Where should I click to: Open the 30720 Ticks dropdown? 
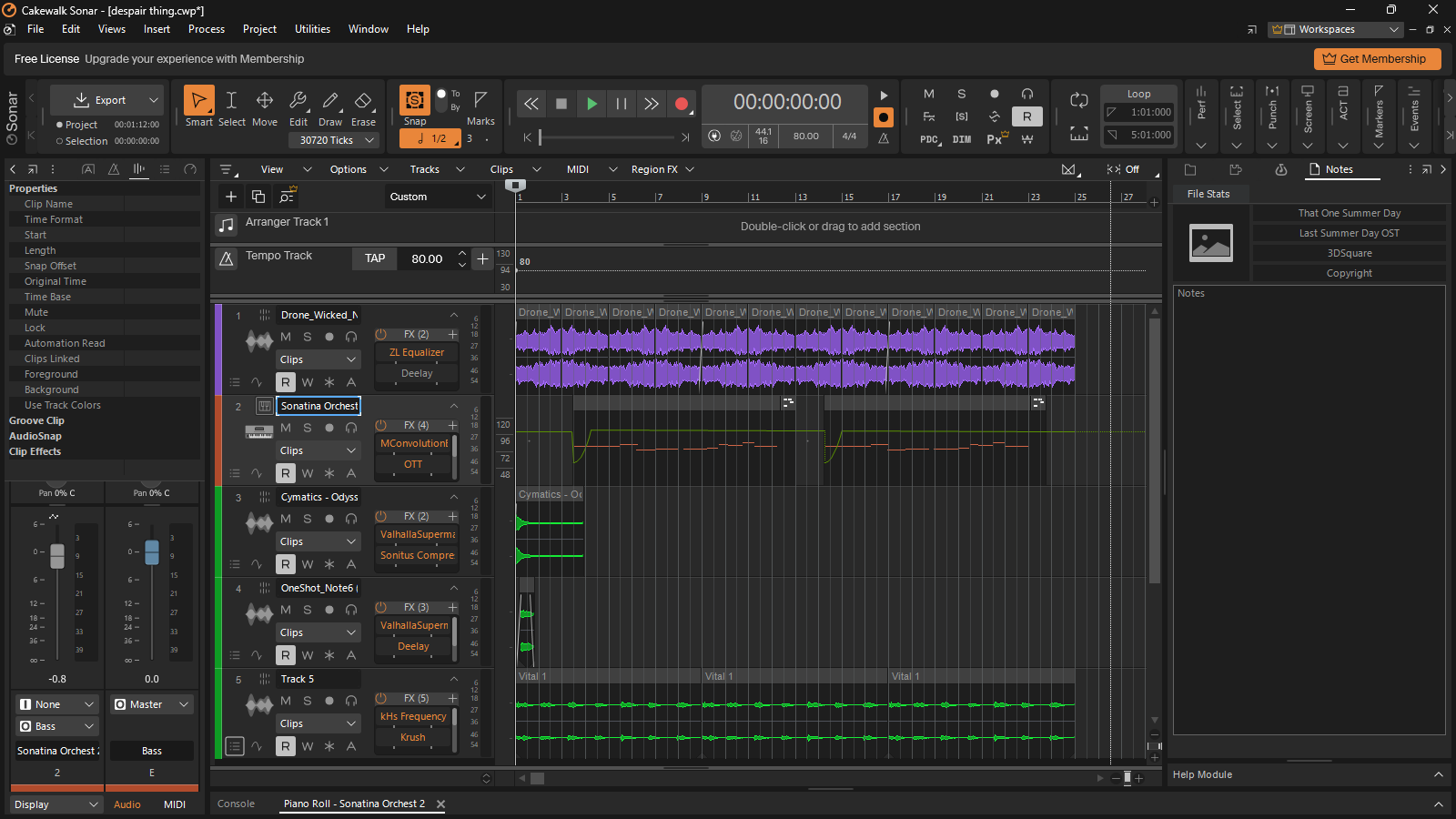[333, 140]
